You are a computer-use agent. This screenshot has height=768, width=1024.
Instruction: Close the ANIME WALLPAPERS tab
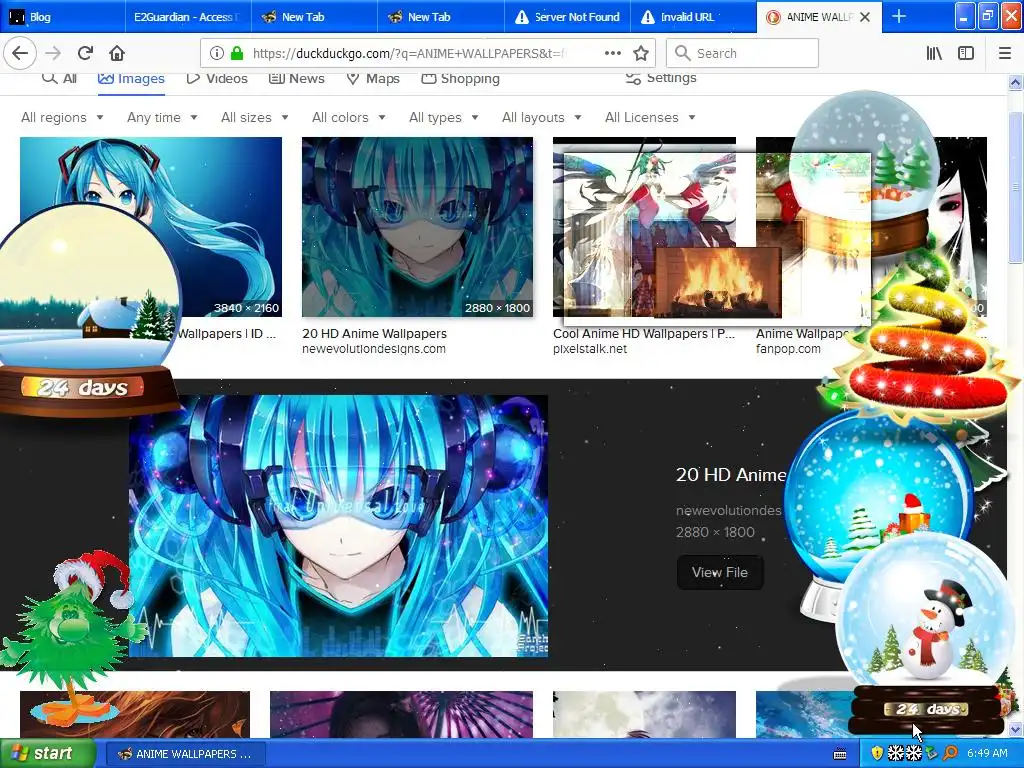click(865, 17)
